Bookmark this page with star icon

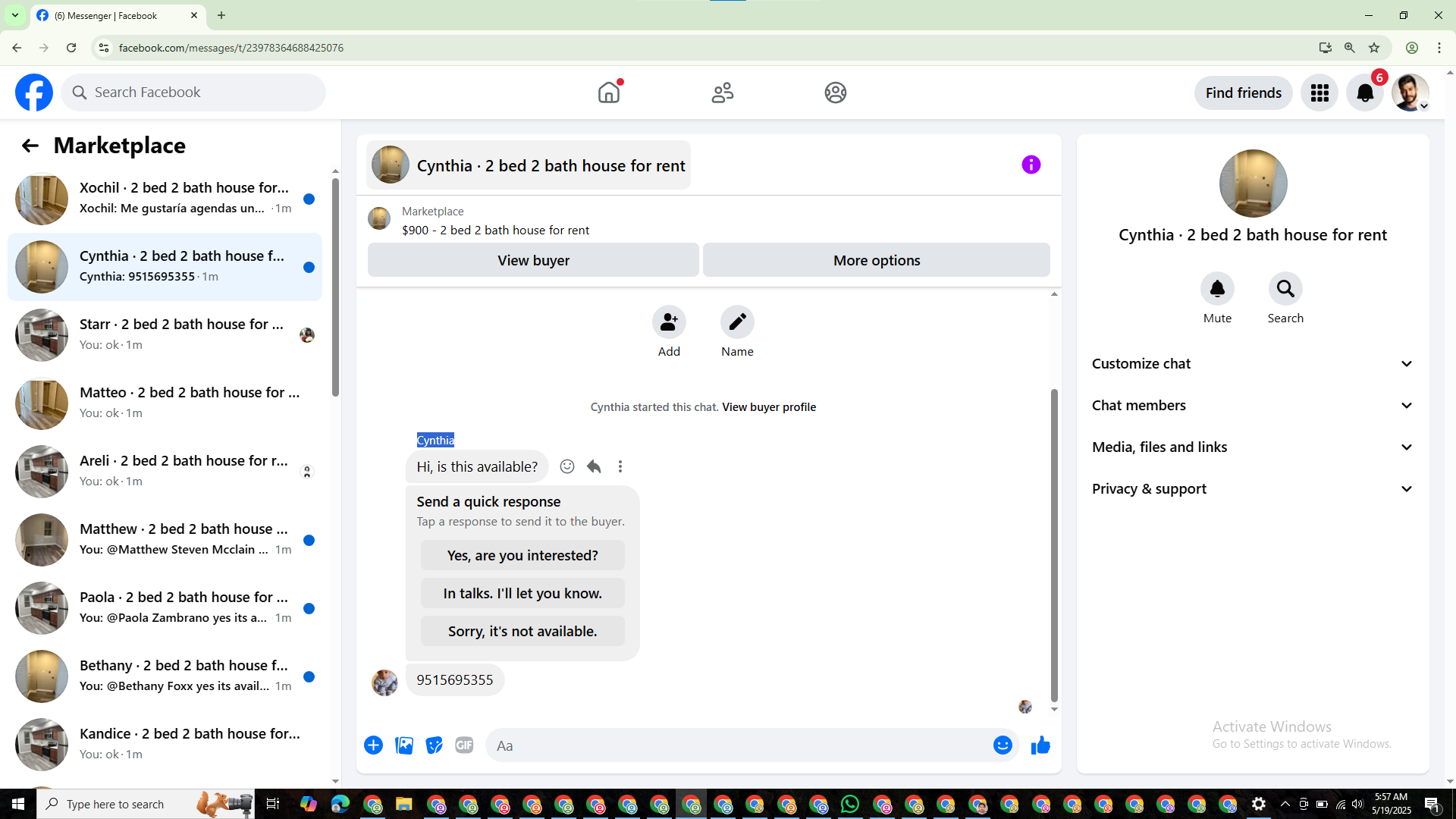coord(1374,48)
